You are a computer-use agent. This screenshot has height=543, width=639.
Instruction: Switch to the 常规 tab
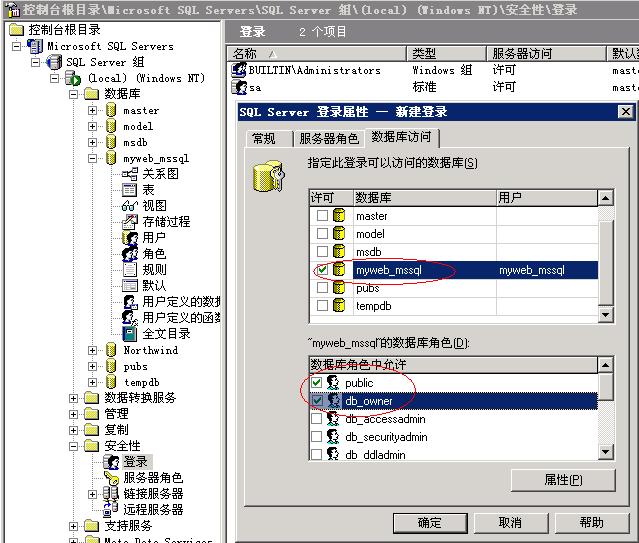pyautogui.click(x=264, y=138)
